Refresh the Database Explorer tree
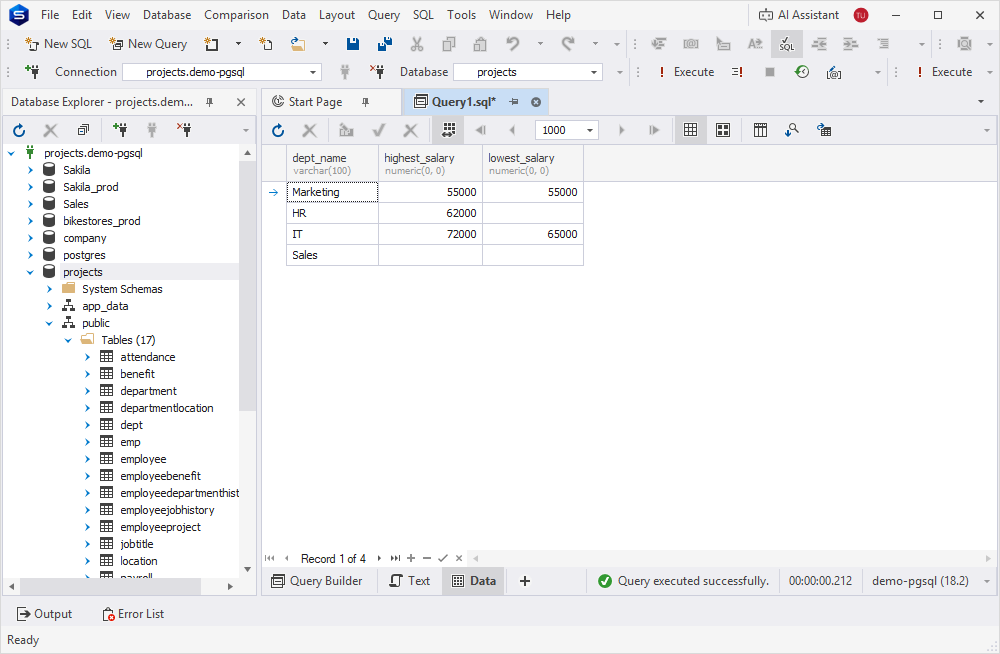The width and height of the screenshot is (1000, 654). [x=19, y=131]
